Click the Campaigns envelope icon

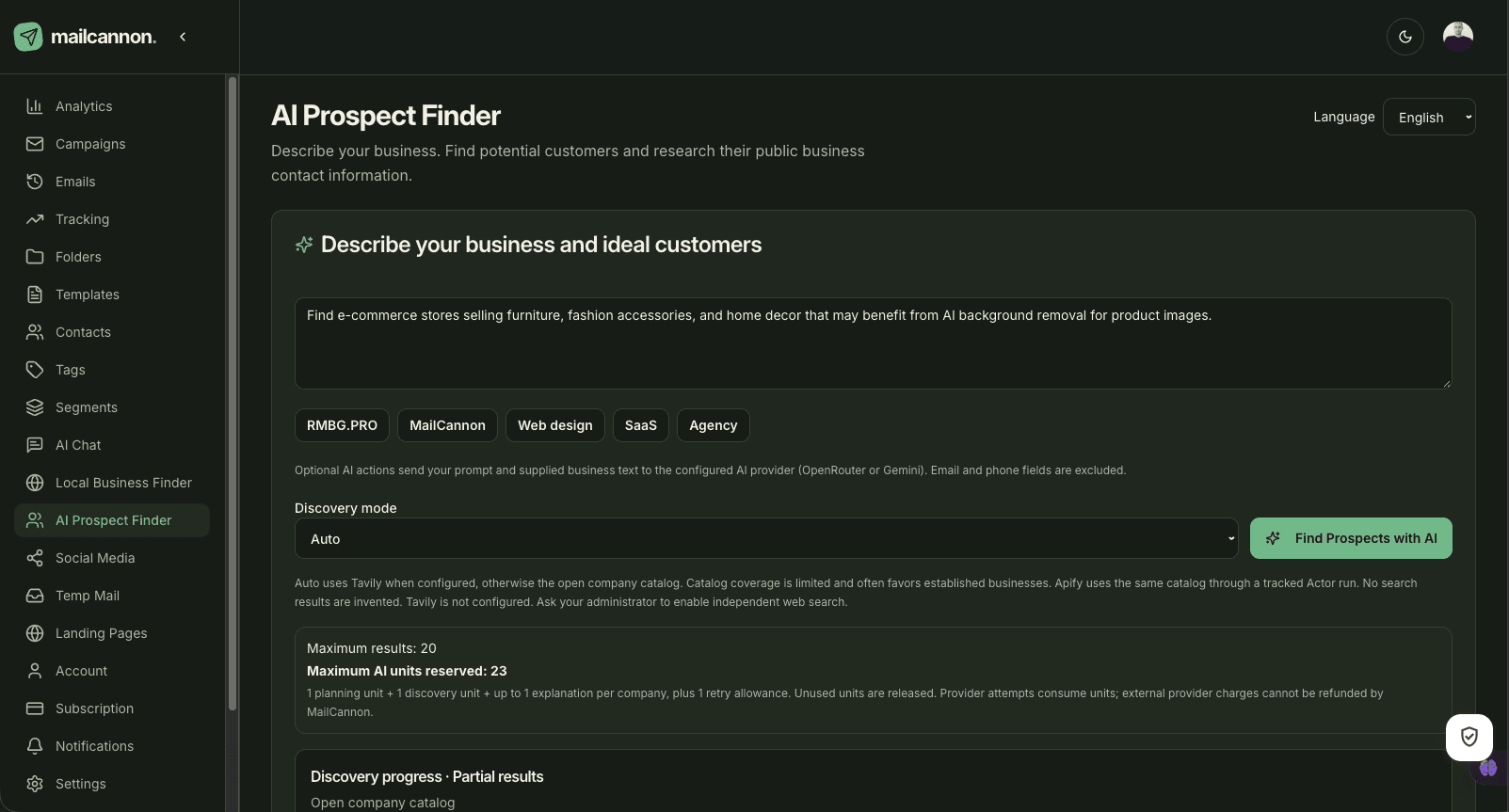tap(35, 144)
